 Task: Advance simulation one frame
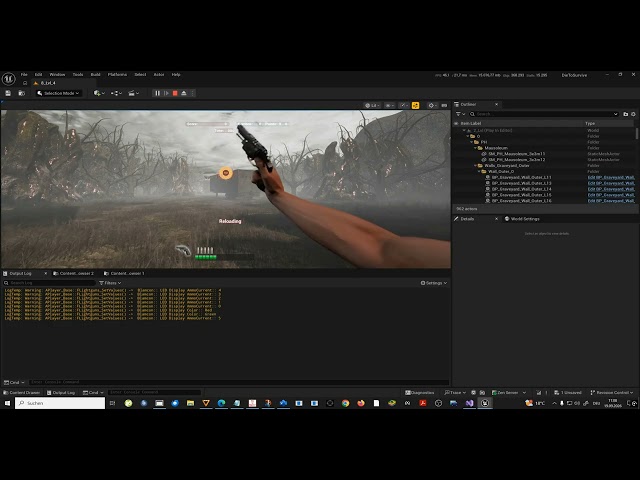pyautogui.click(x=166, y=93)
